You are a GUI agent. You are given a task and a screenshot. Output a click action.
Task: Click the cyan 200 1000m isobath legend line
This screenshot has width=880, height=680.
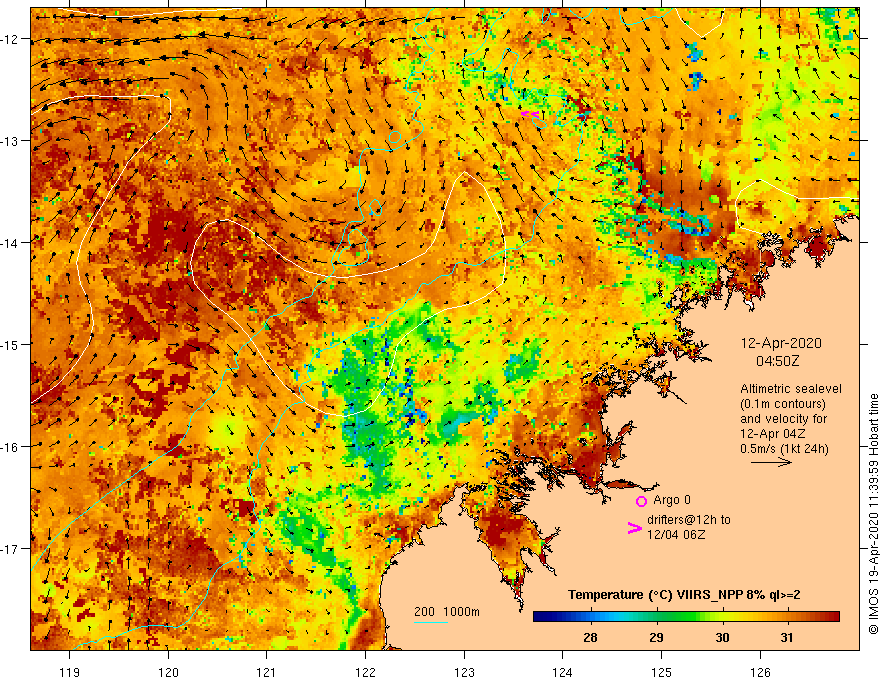[430, 622]
